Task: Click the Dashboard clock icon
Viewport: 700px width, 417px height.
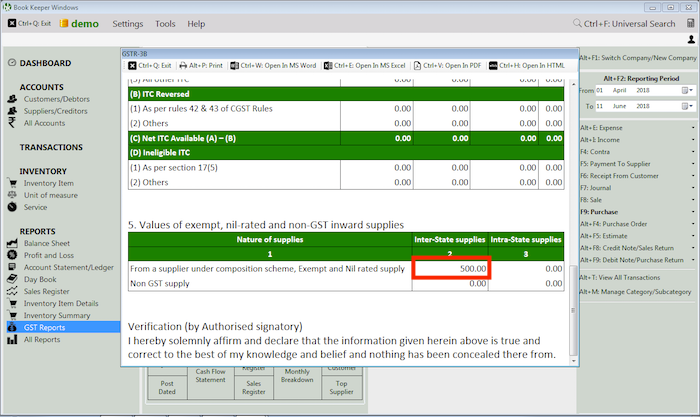Action: click(x=12, y=63)
